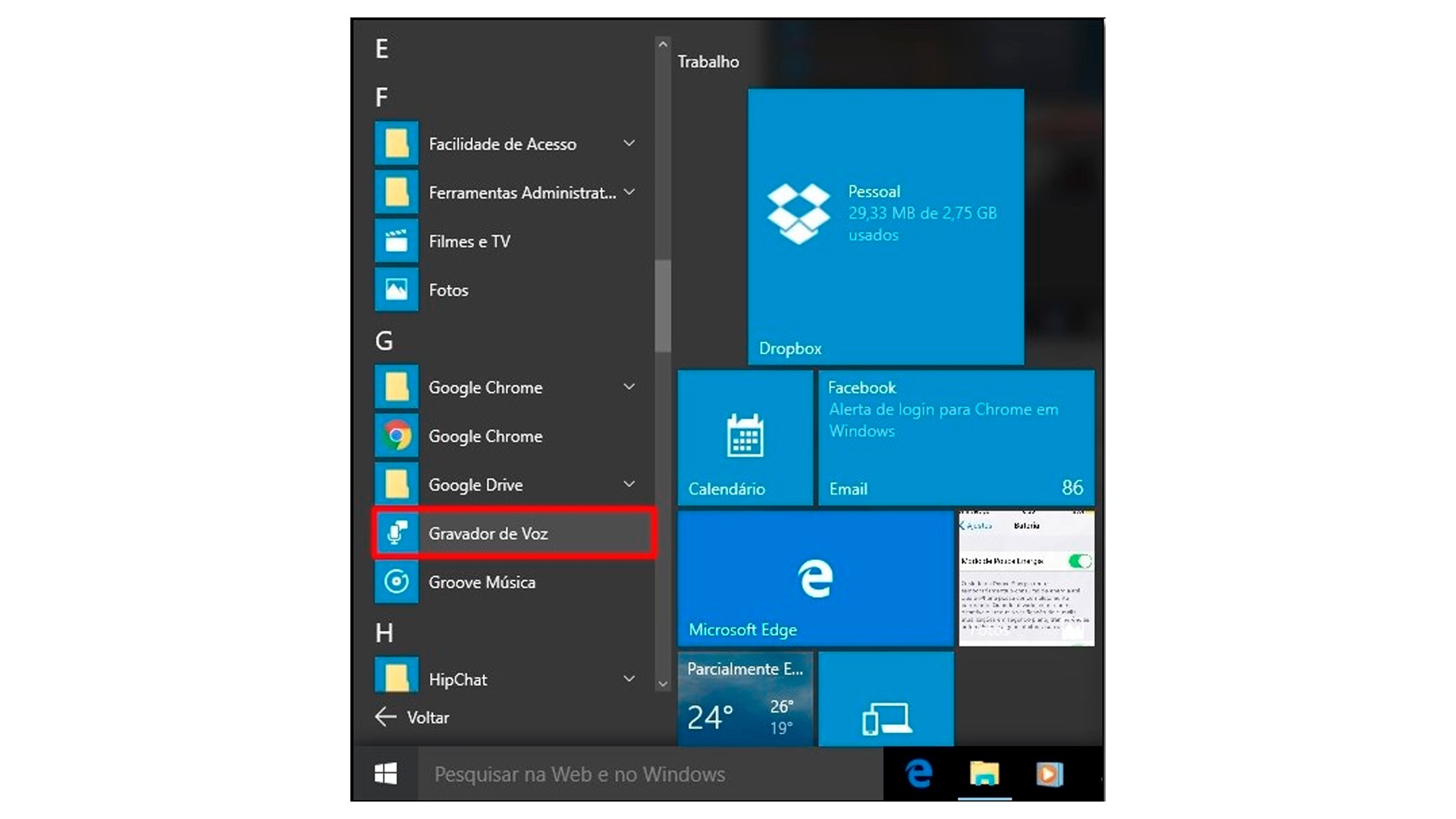Click the letter H section header
Image resolution: width=1456 pixels, height=819 pixels.
coord(384,632)
